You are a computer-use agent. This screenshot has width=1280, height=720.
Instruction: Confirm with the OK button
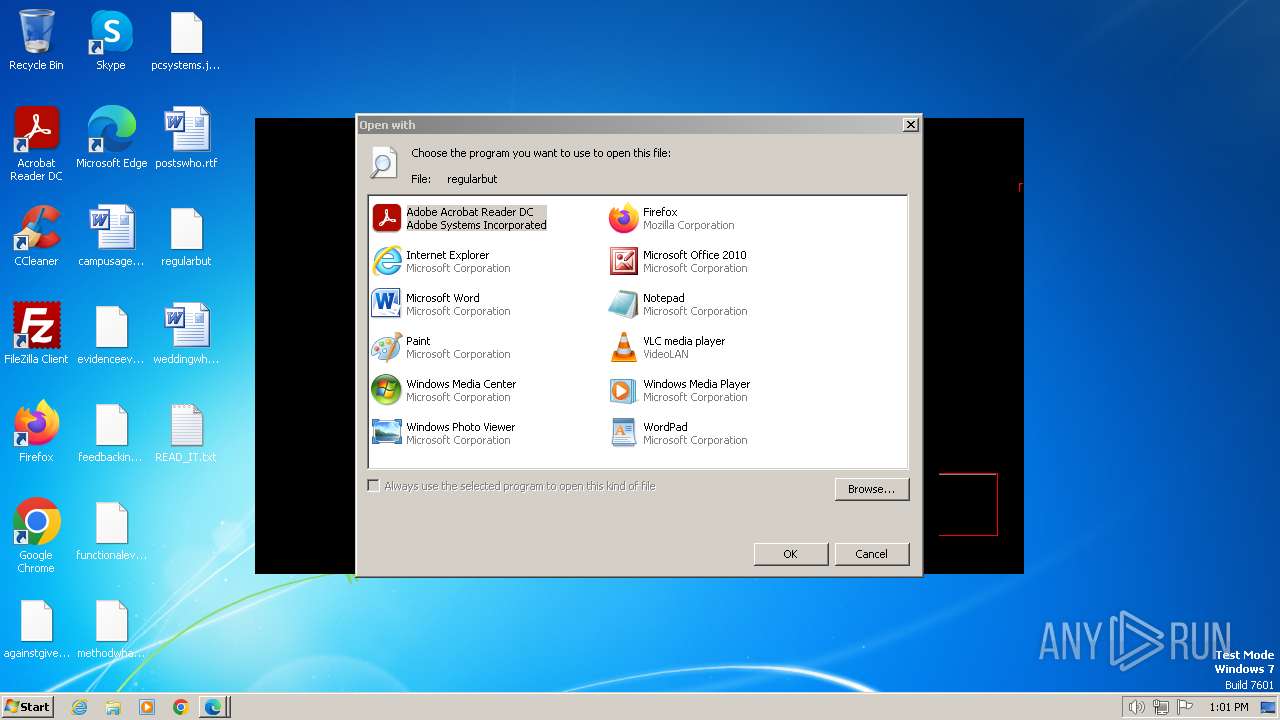coord(790,554)
